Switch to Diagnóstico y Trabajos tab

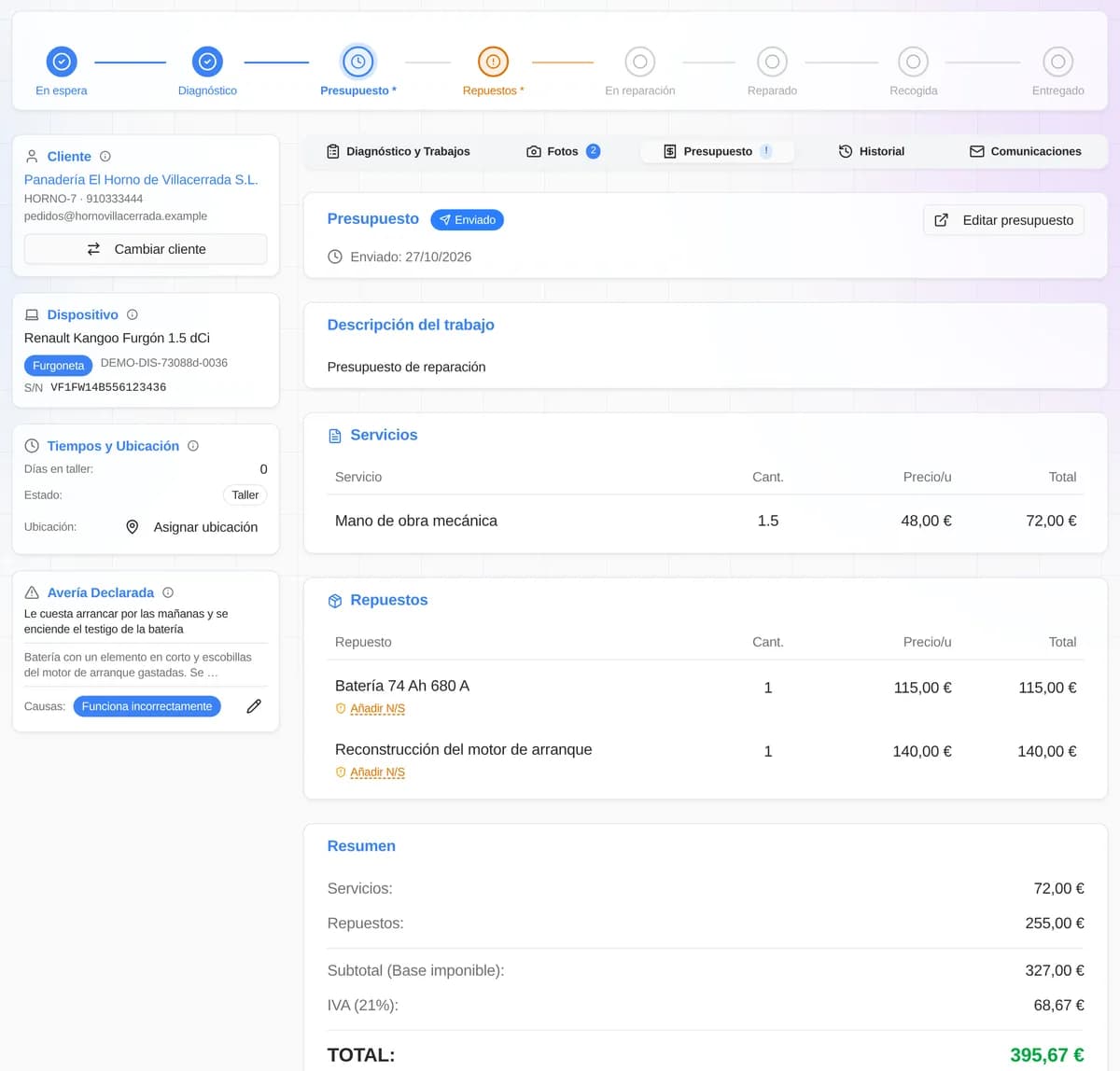399,151
